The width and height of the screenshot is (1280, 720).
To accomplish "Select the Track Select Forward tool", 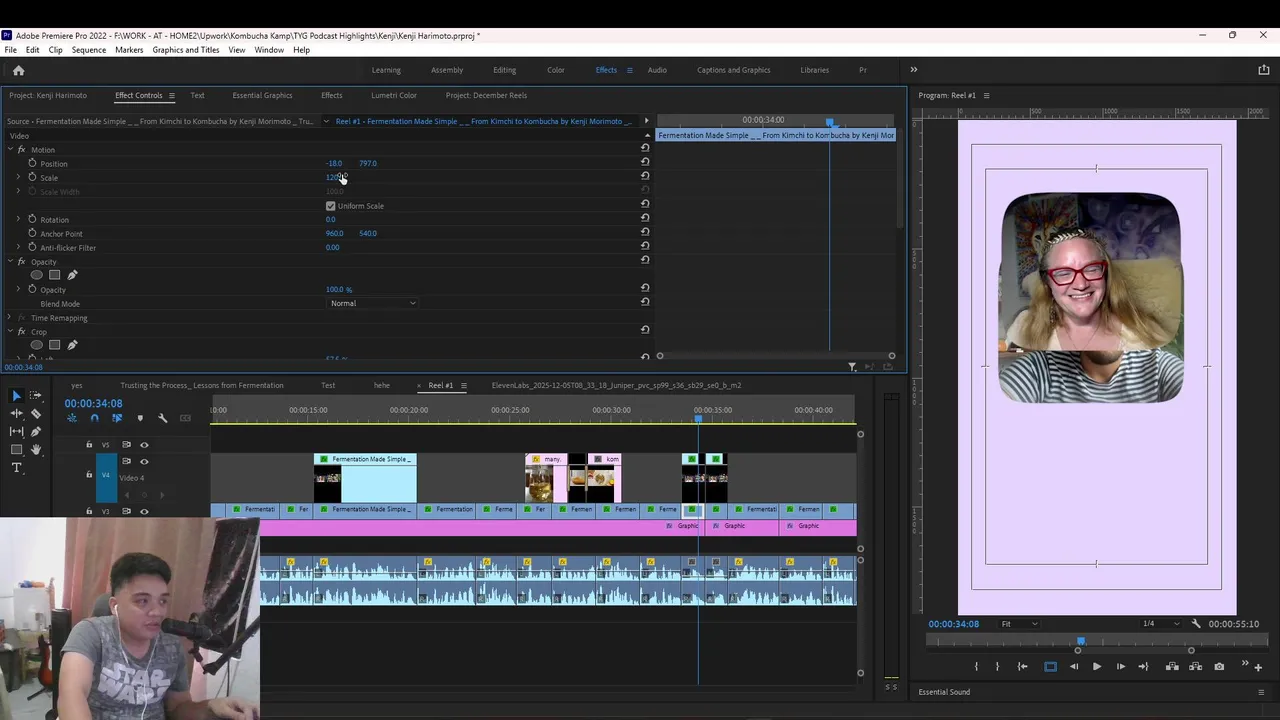I will [x=36, y=396].
